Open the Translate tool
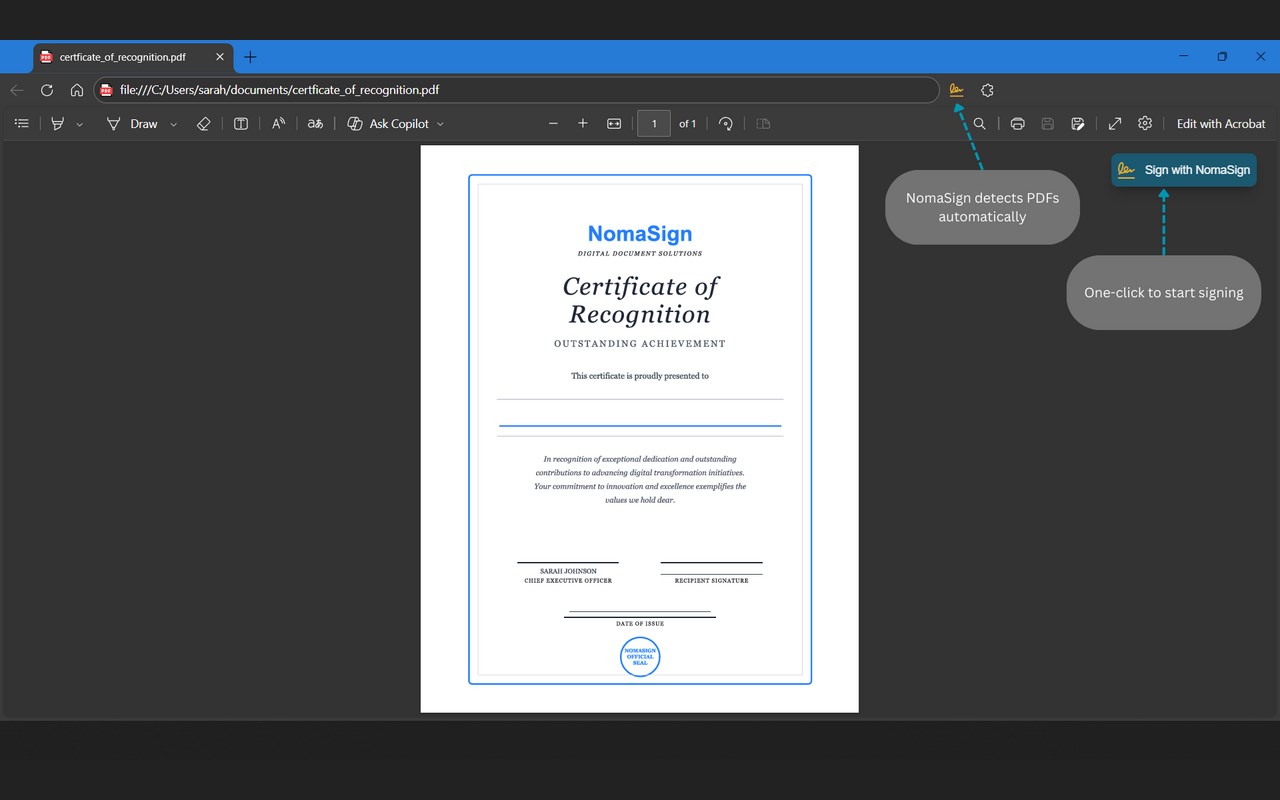The image size is (1280, 800). 315,124
